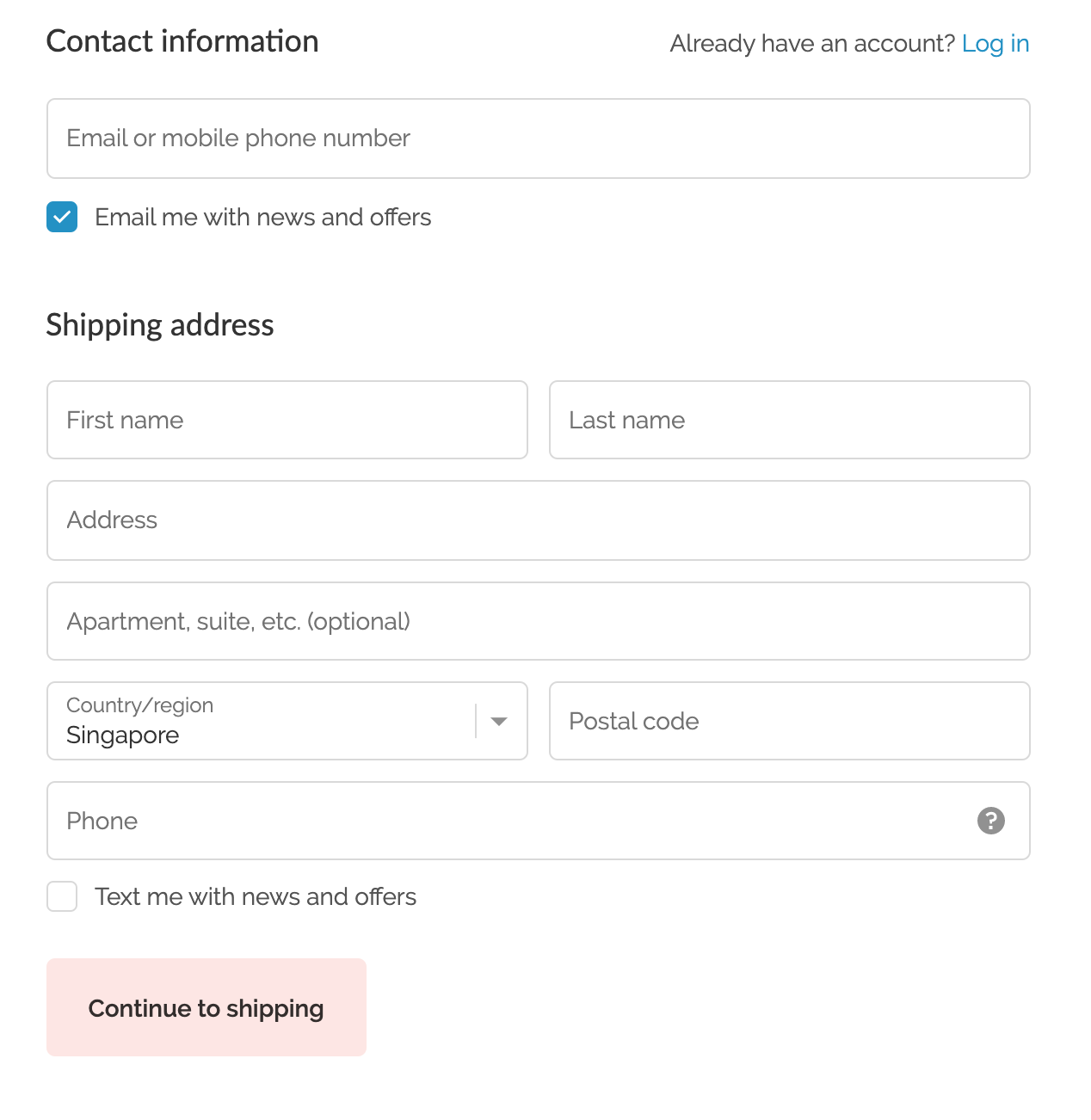The width and height of the screenshot is (1091, 1120).
Task: Click the Postal code field
Action: (789, 721)
